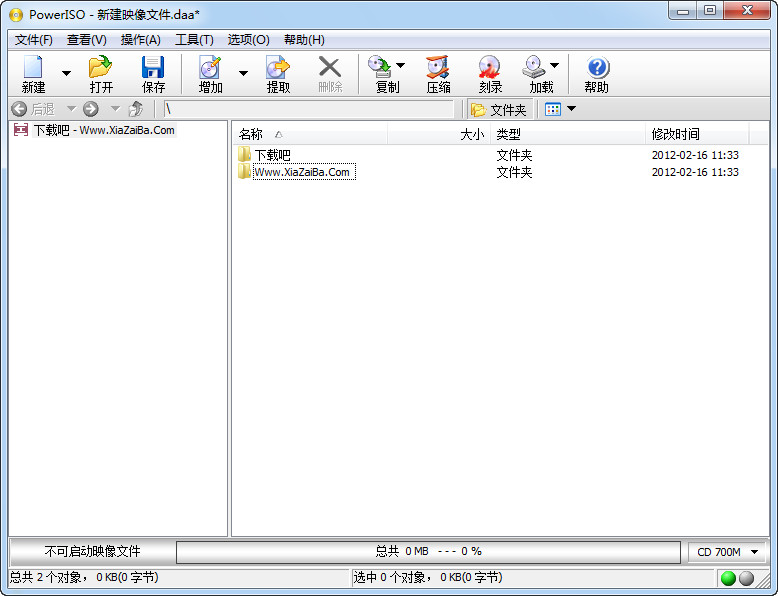The image size is (778, 596).
Task: Sort by the 修改时间 column header
Action: (697, 134)
